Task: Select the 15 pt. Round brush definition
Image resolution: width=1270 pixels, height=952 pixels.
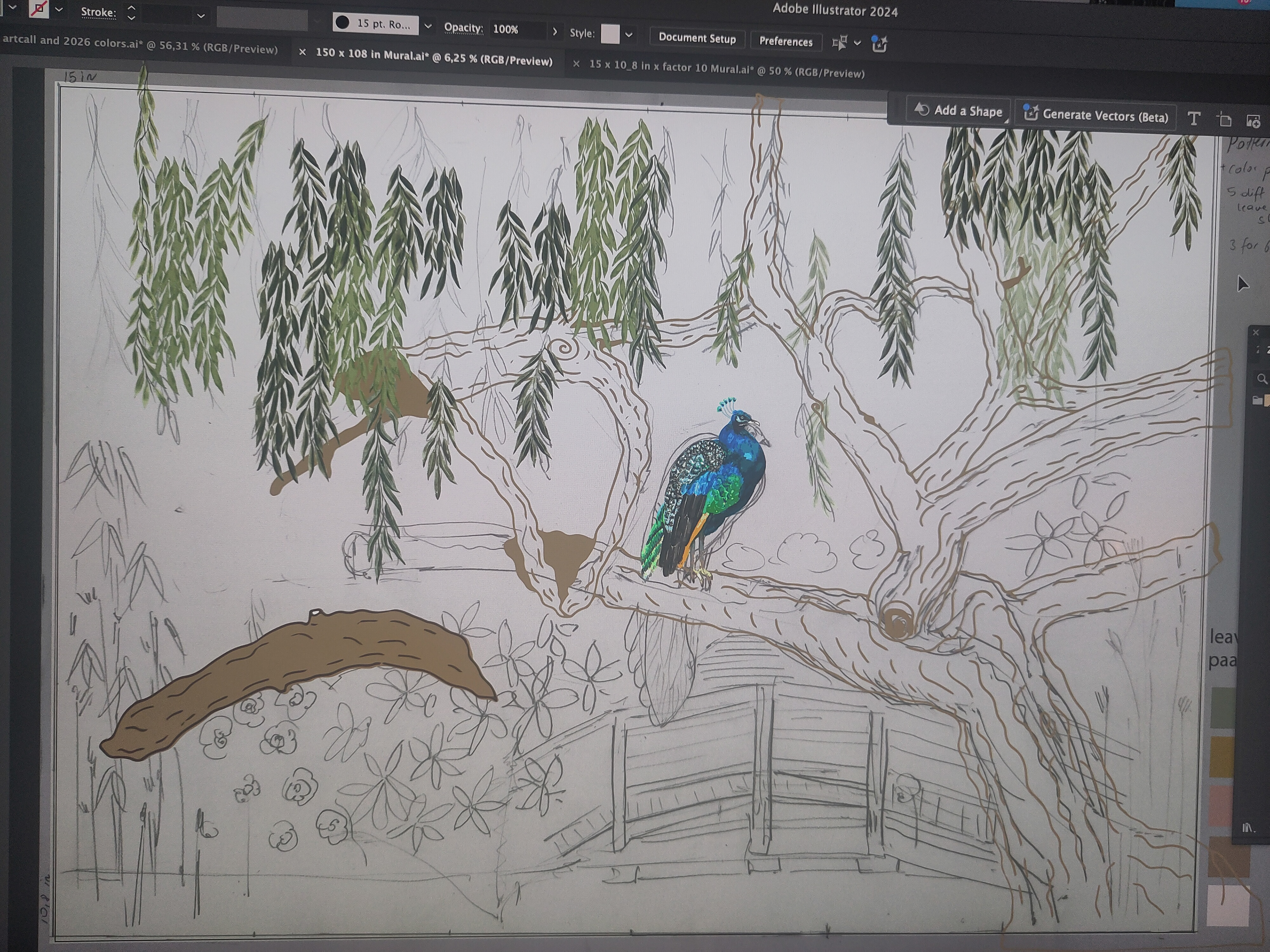Action: click(x=376, y=23)
